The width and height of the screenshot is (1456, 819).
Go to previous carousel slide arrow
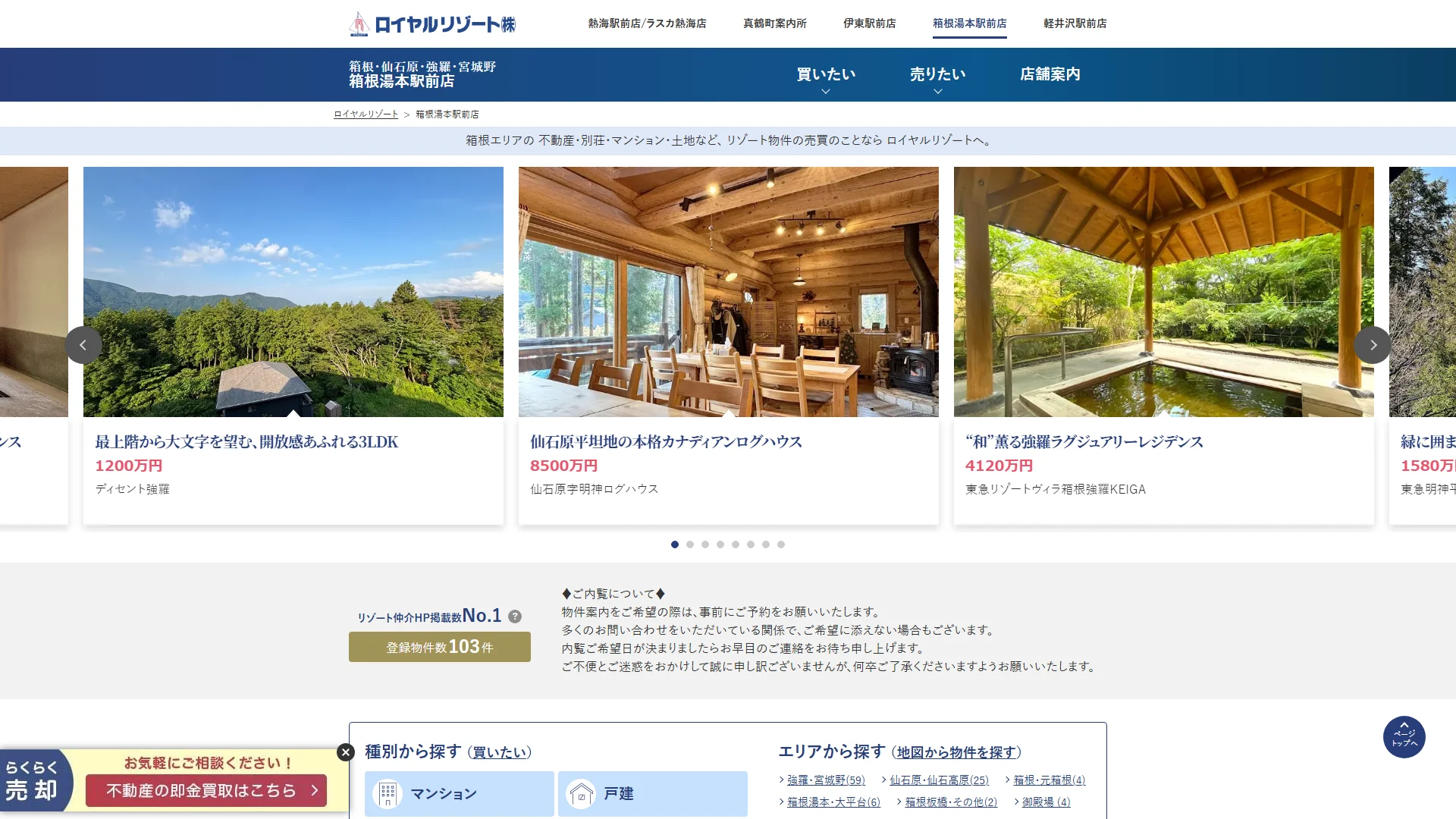tap(83, 345)
